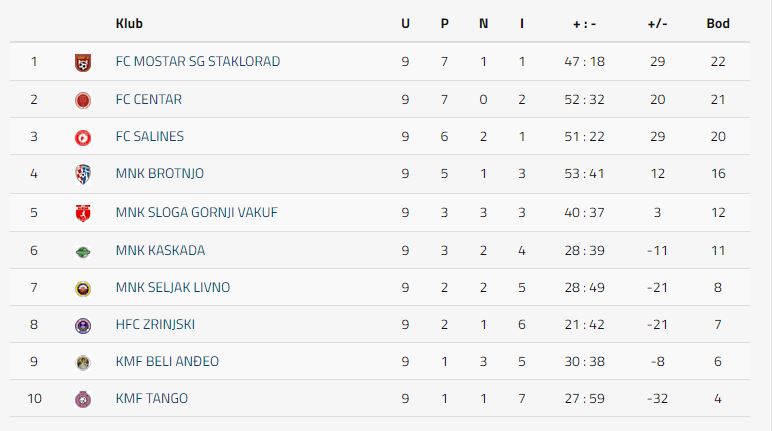Click the FC Mostar SG Staklorad club logo
772x431 pixels.
click(83, 62)
